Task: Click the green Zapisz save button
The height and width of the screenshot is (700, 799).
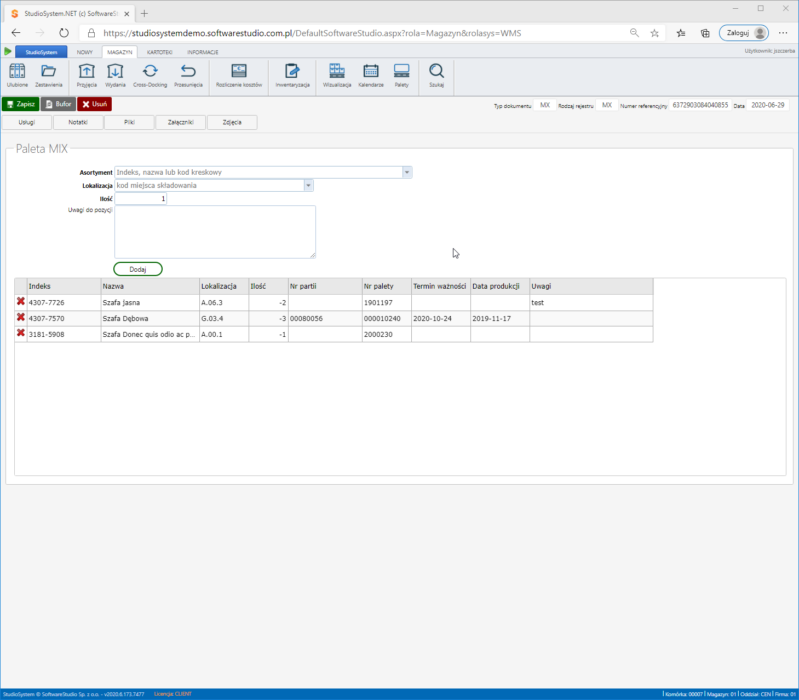Action: (x=20, y=104)
